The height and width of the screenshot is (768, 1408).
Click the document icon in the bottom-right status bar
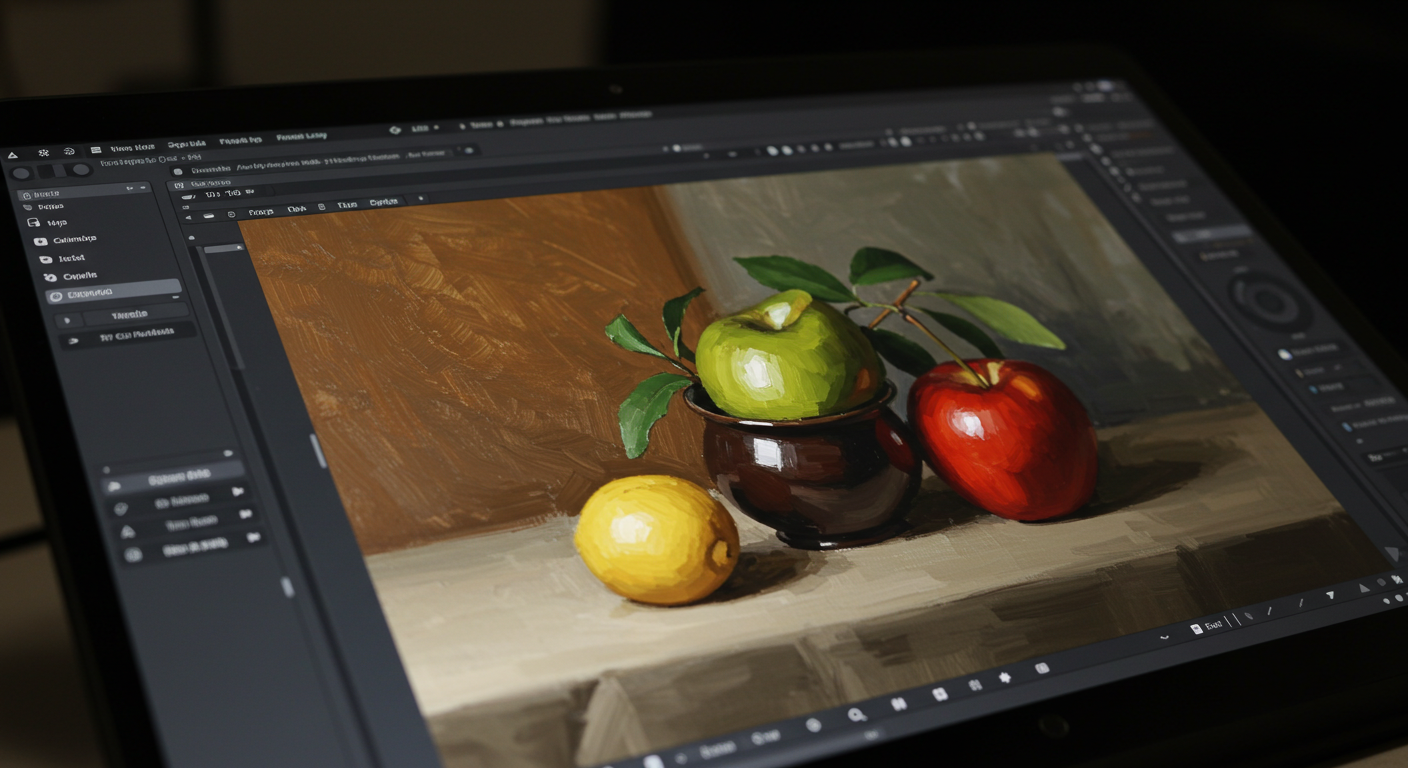pos(1196,628)
